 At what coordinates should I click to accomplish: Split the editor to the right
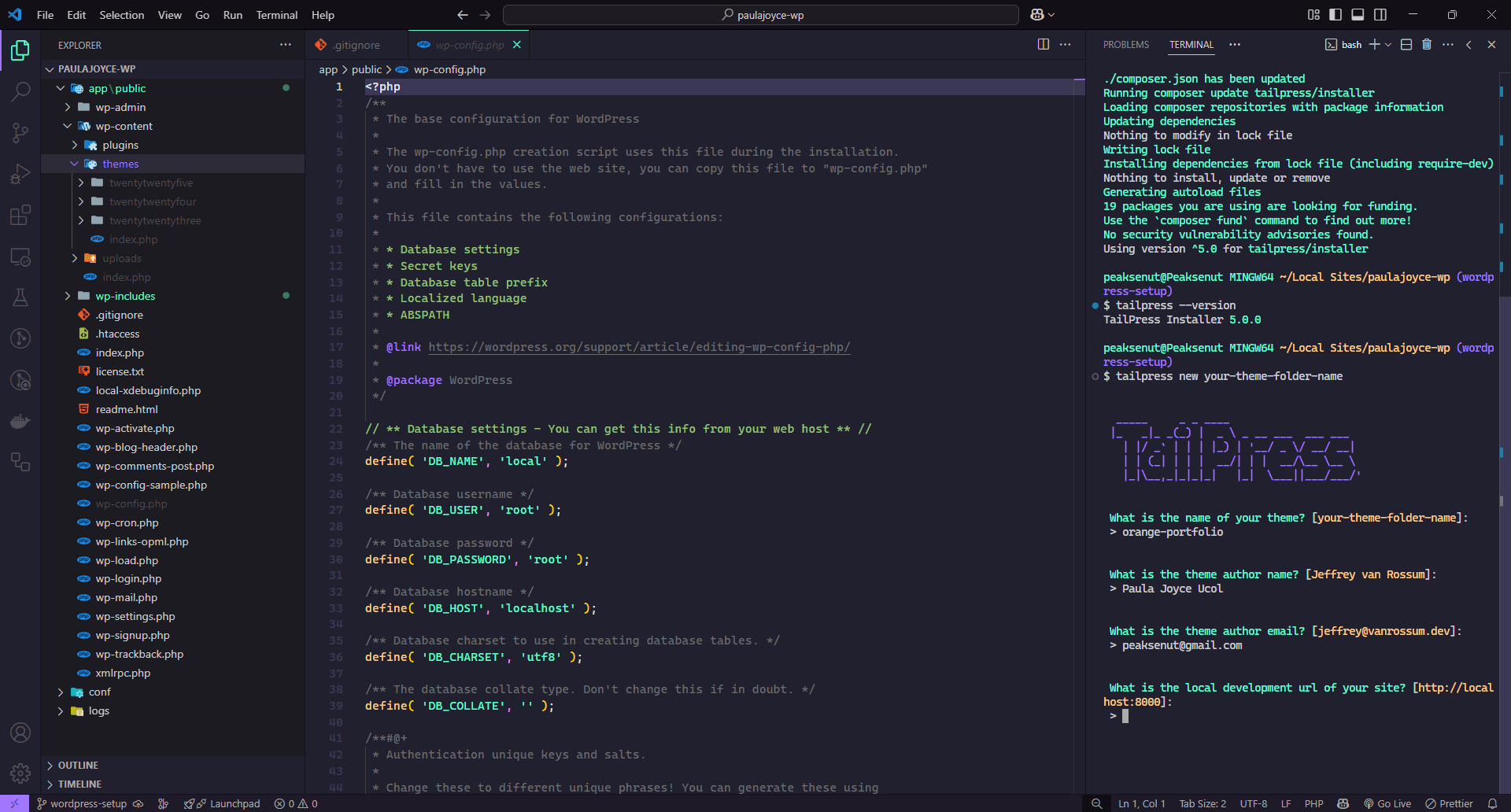1044,45
